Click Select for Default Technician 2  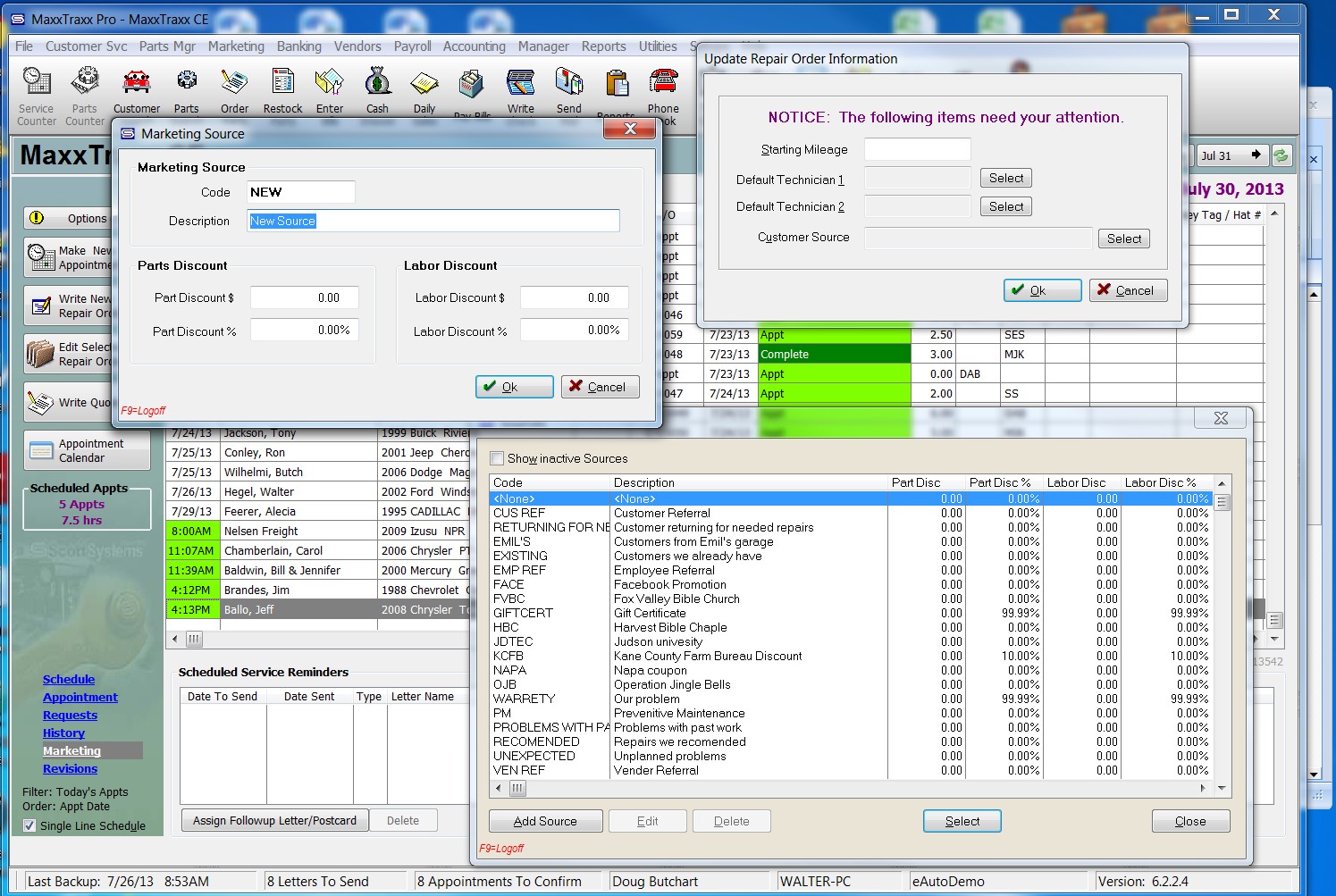1006,206
